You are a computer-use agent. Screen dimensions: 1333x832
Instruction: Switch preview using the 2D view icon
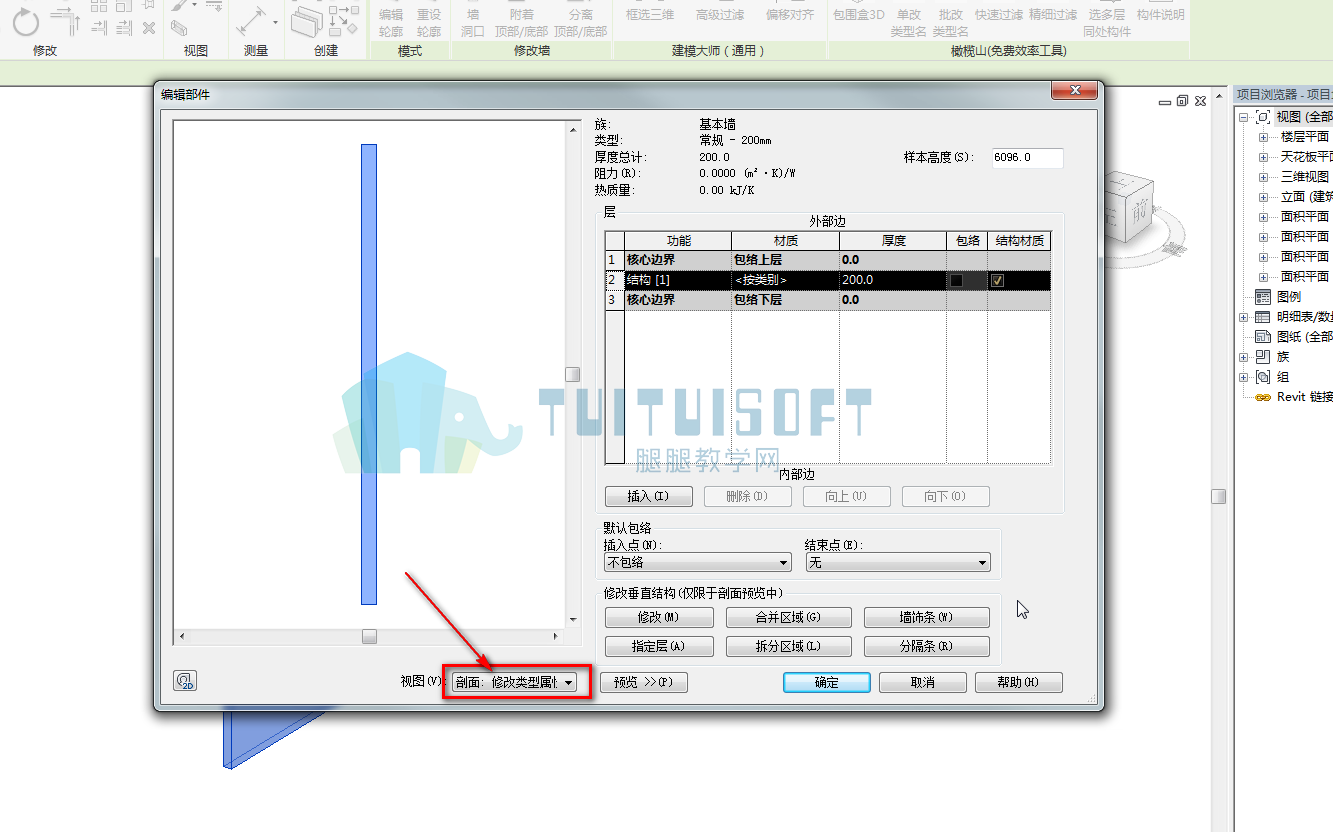pos(184,681)
